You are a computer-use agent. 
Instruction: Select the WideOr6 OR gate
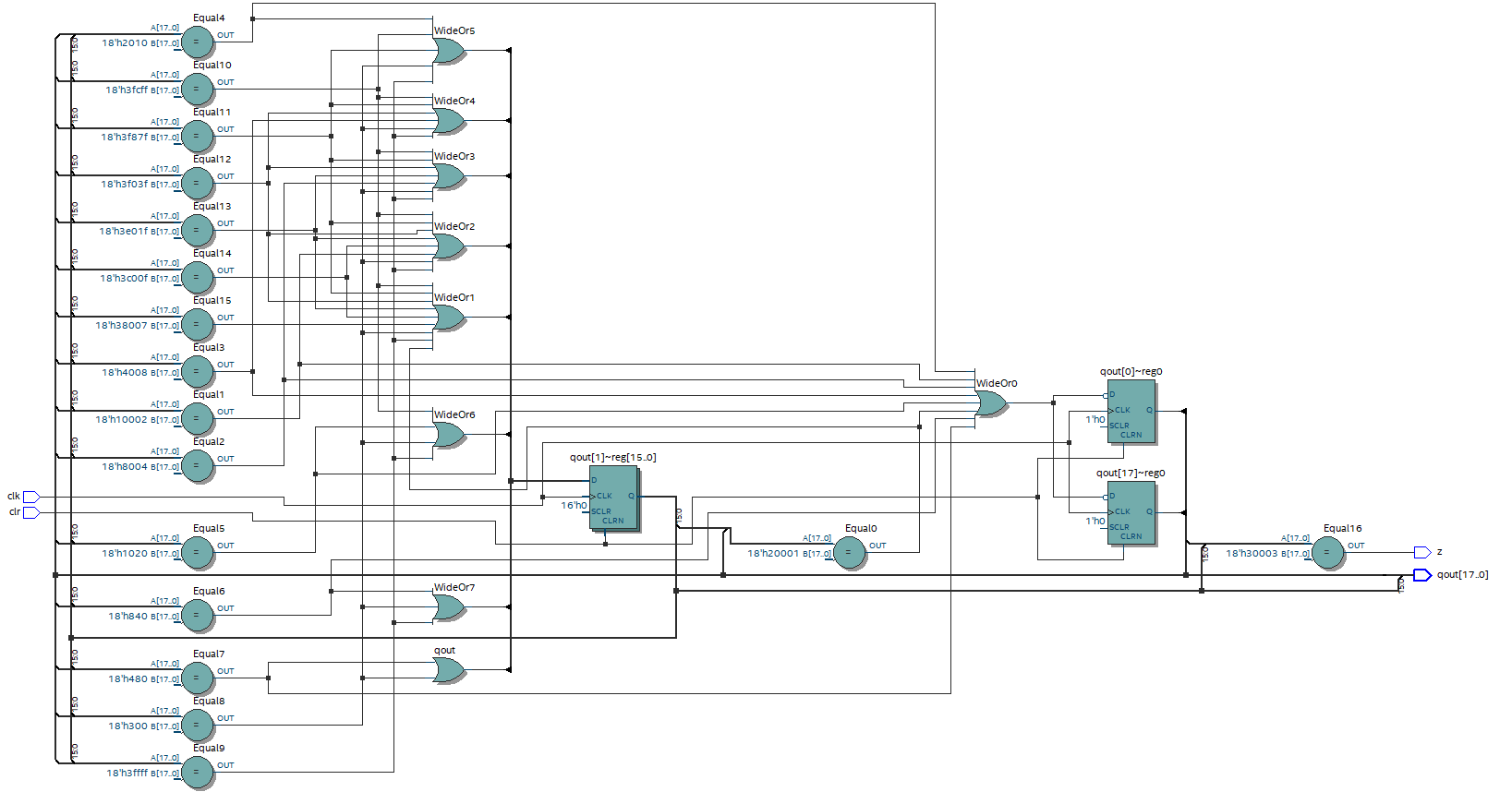pos(449,435)
